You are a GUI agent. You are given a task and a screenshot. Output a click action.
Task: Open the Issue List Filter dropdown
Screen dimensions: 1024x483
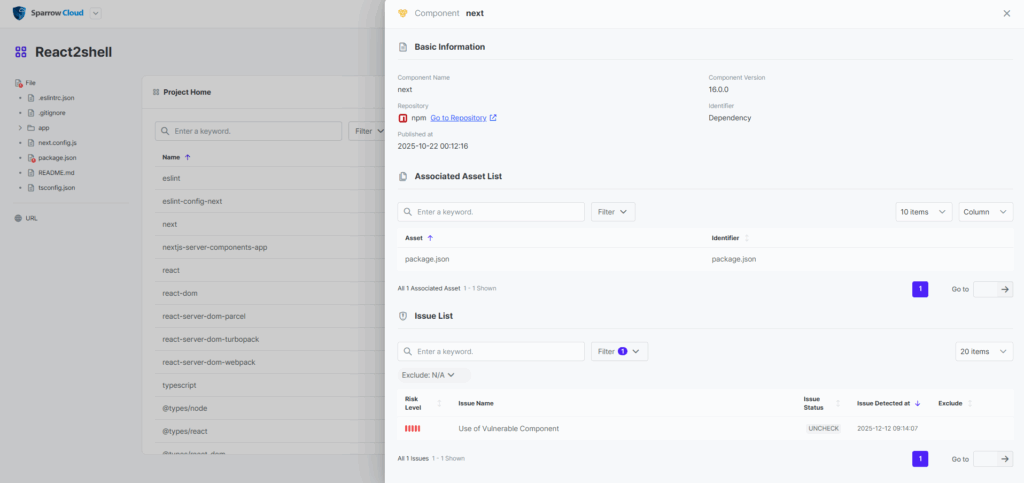[621, 351]
